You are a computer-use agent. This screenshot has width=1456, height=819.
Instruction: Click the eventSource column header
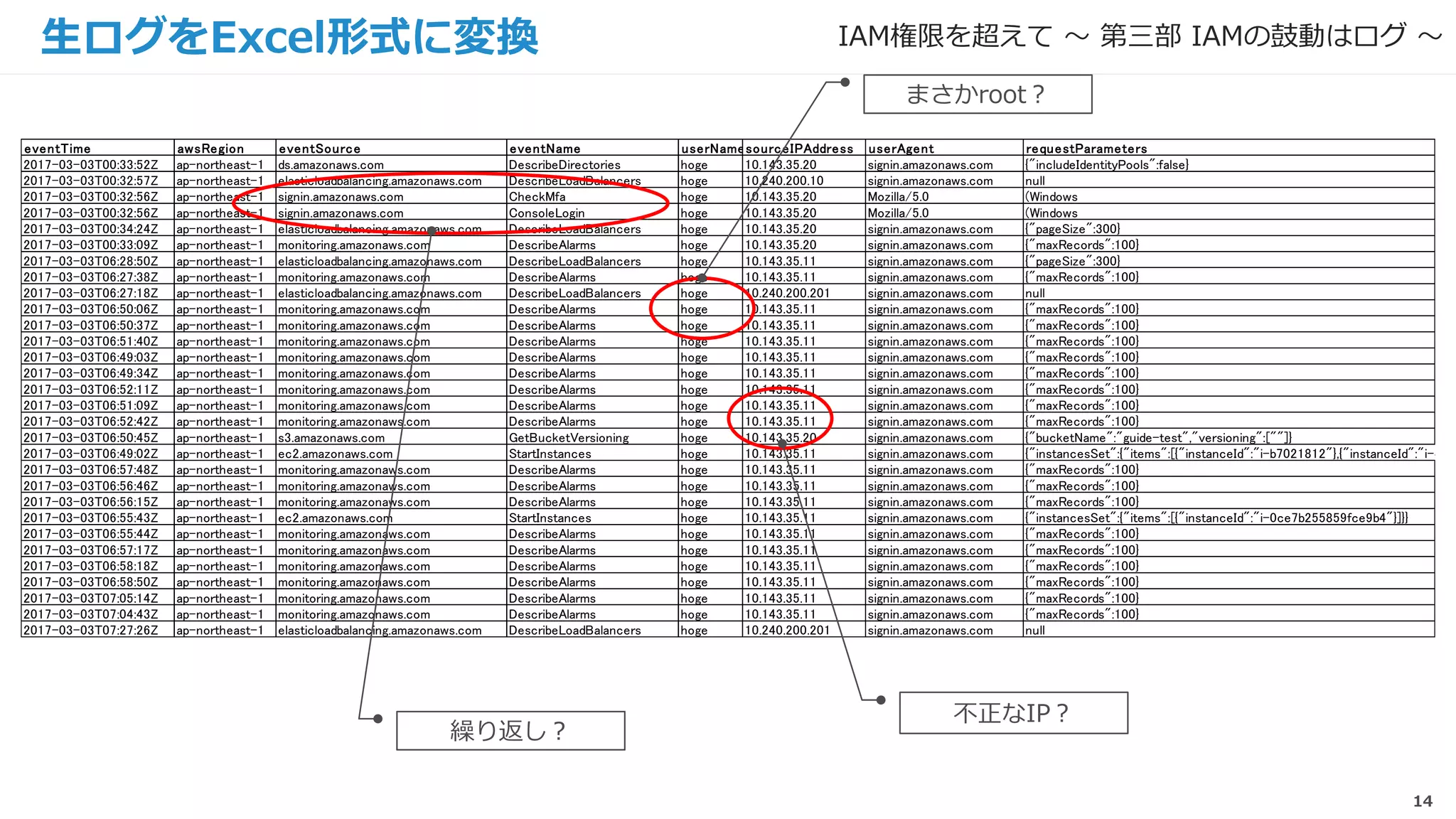(x=391, y=148)
